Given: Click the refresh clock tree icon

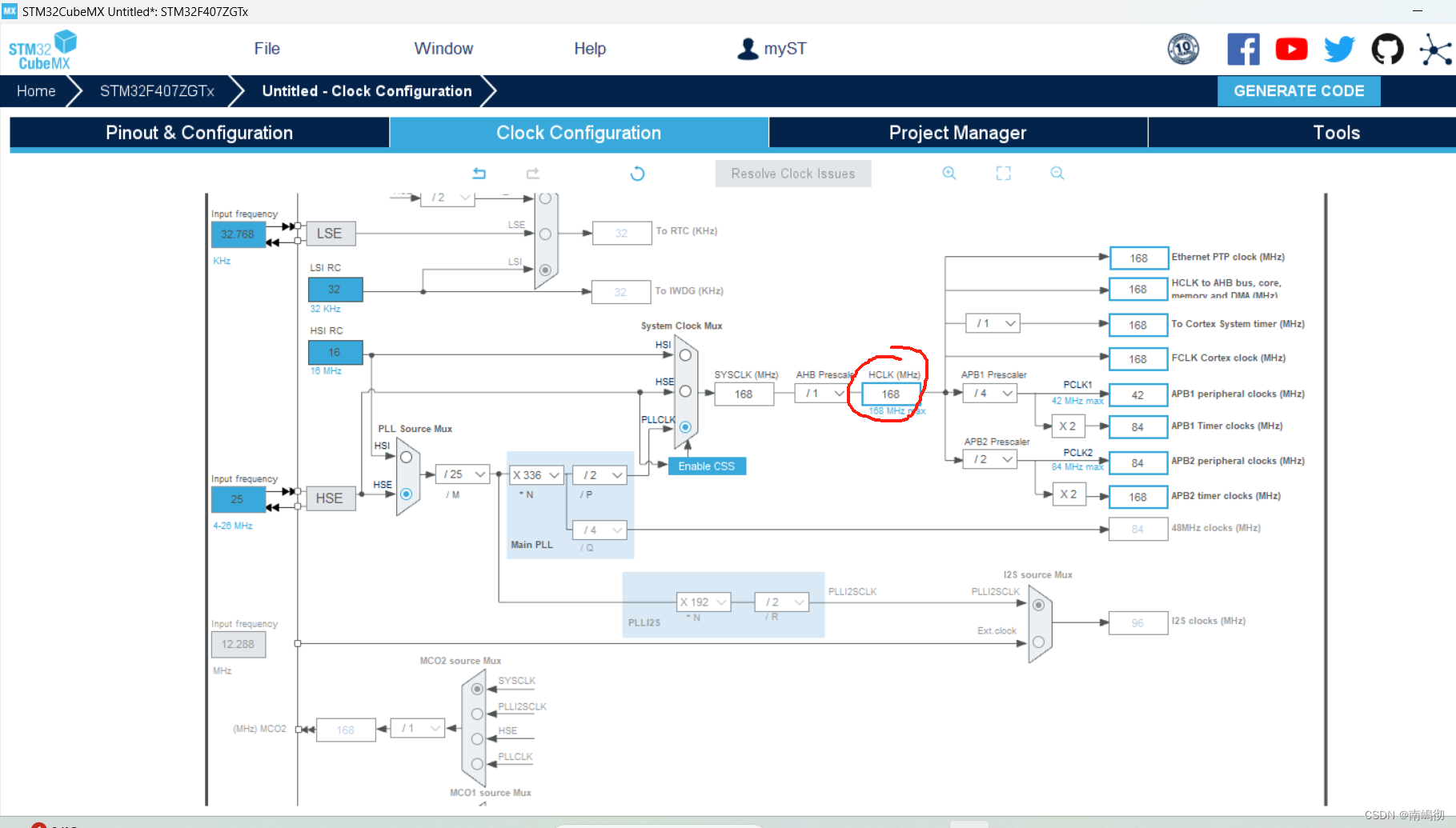Looking at the screenshot, I should (x=637, y=173).
